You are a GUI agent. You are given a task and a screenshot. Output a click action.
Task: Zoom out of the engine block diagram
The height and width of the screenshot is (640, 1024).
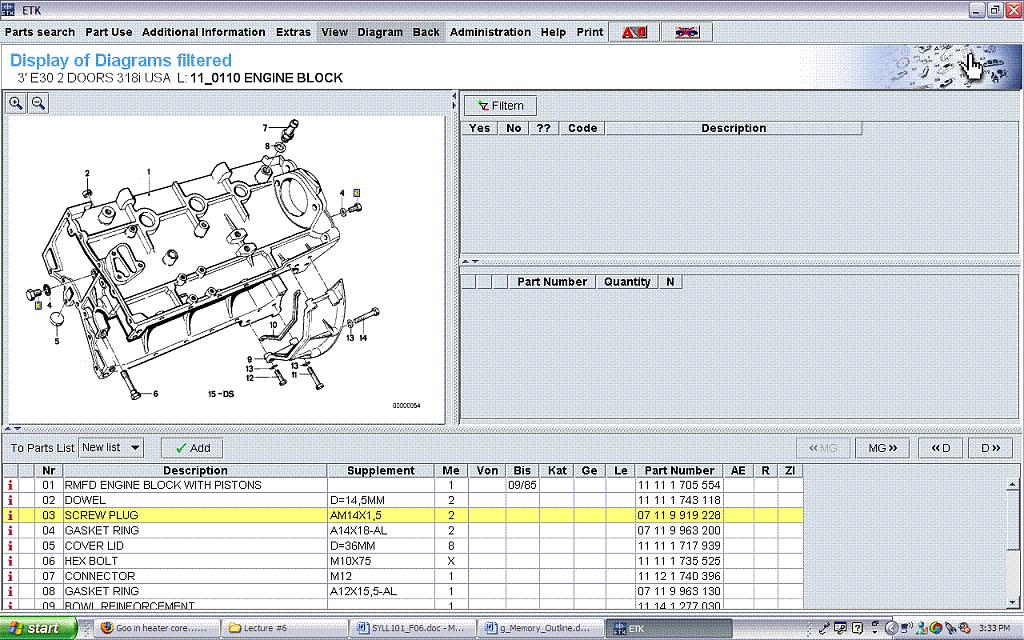click(x=38, y=103)
